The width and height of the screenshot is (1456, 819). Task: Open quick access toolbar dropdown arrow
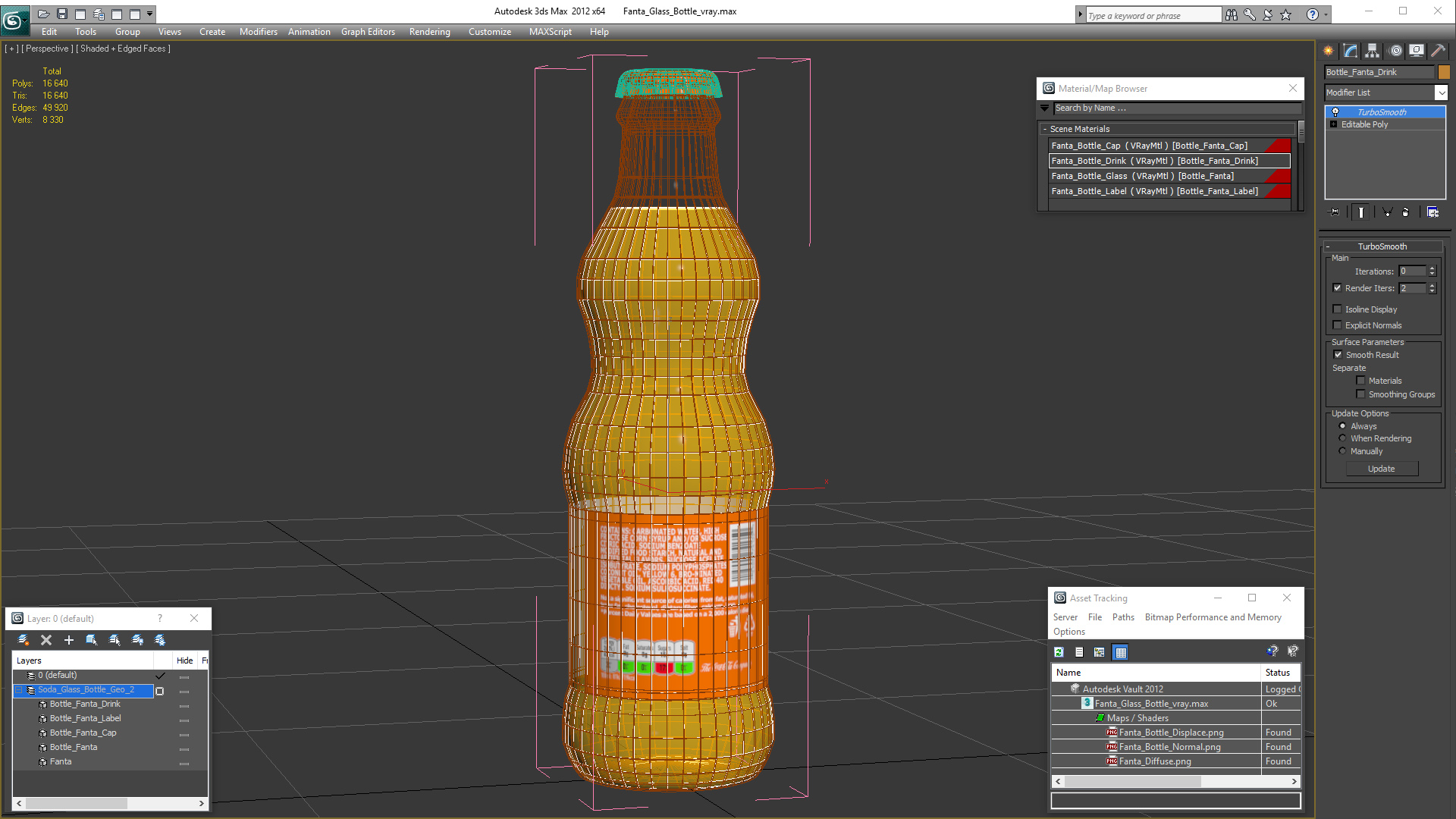[x=150, y=14]
